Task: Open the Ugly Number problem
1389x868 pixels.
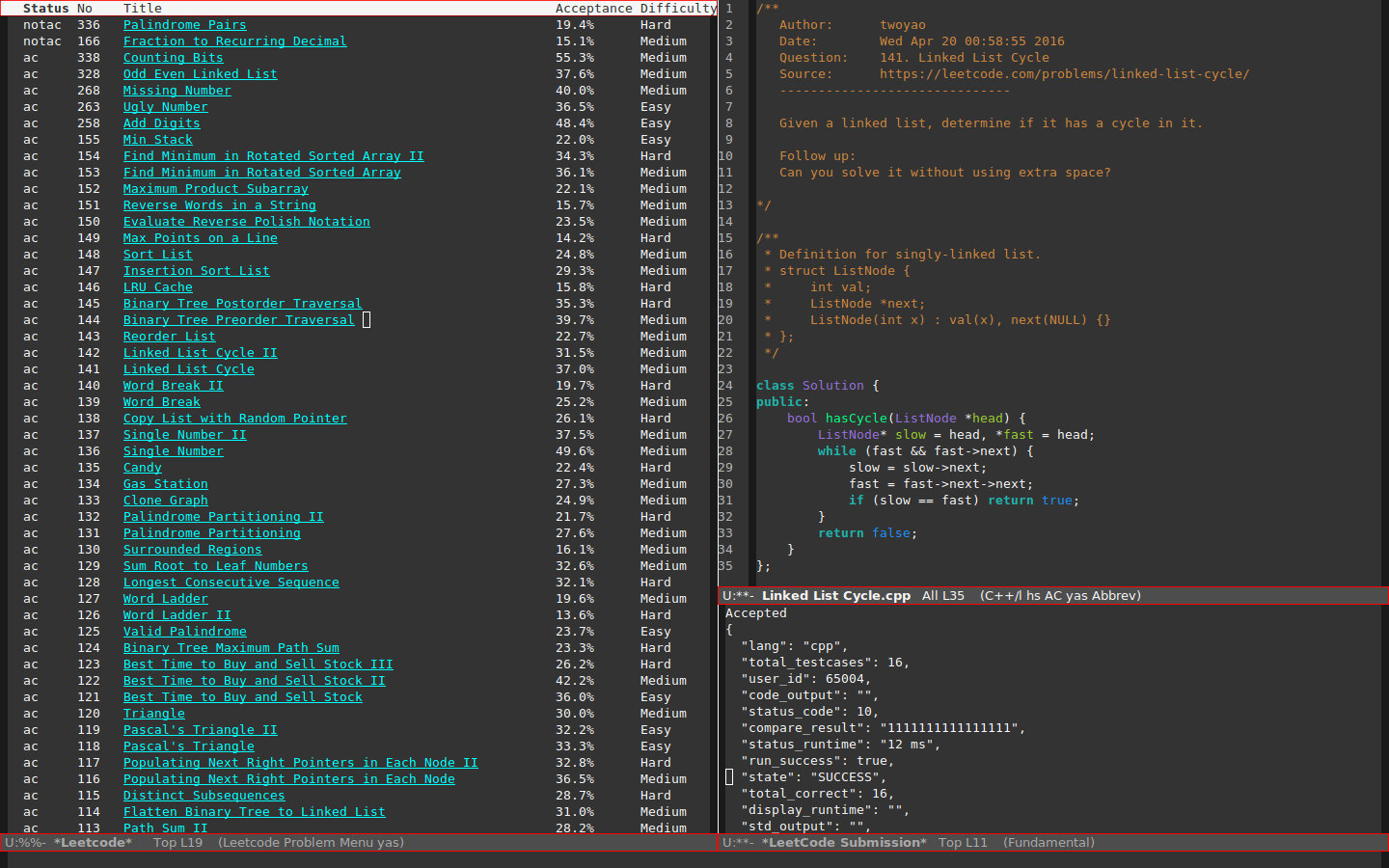Action: pyautogui.click(x=165, y=107)
